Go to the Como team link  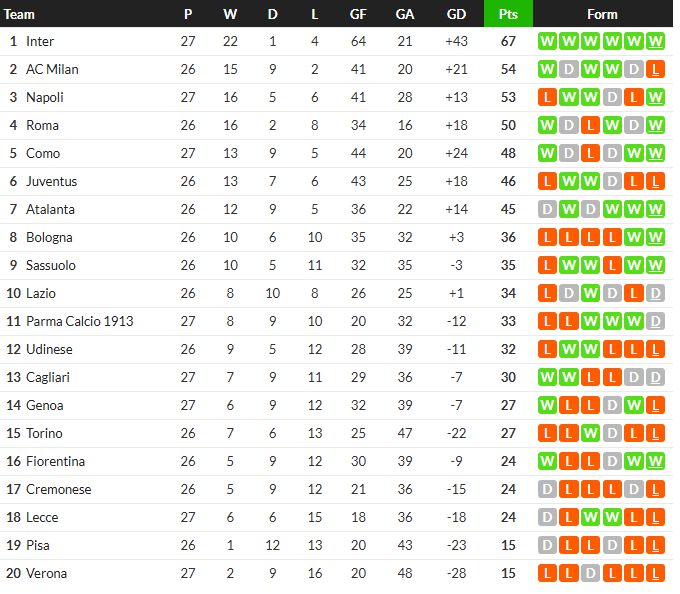pos(42,153)
